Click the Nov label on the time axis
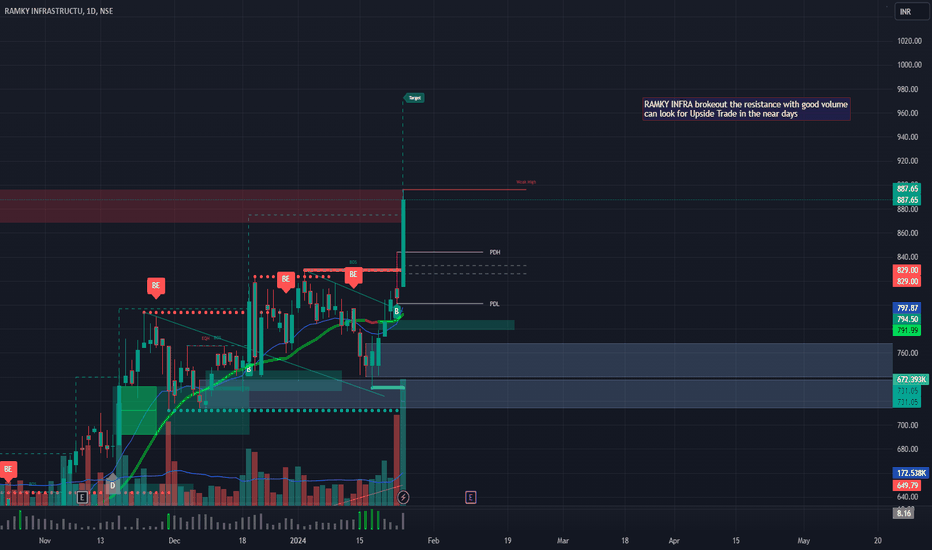932x550 pixels. tap(45, 540)
